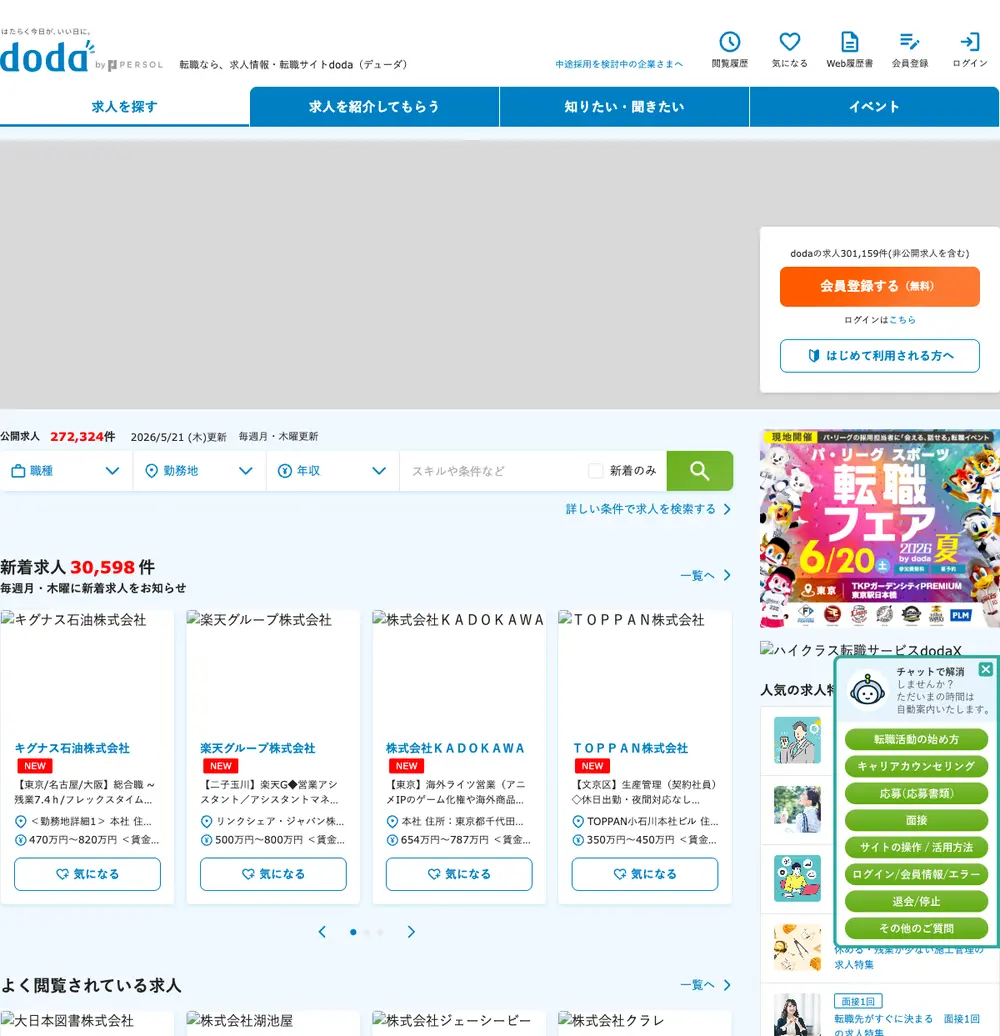The height and width of the screenshot is (1036, 1000).
Task: Choose その他のご質問 chat option
Action: (x=916, y=928)
